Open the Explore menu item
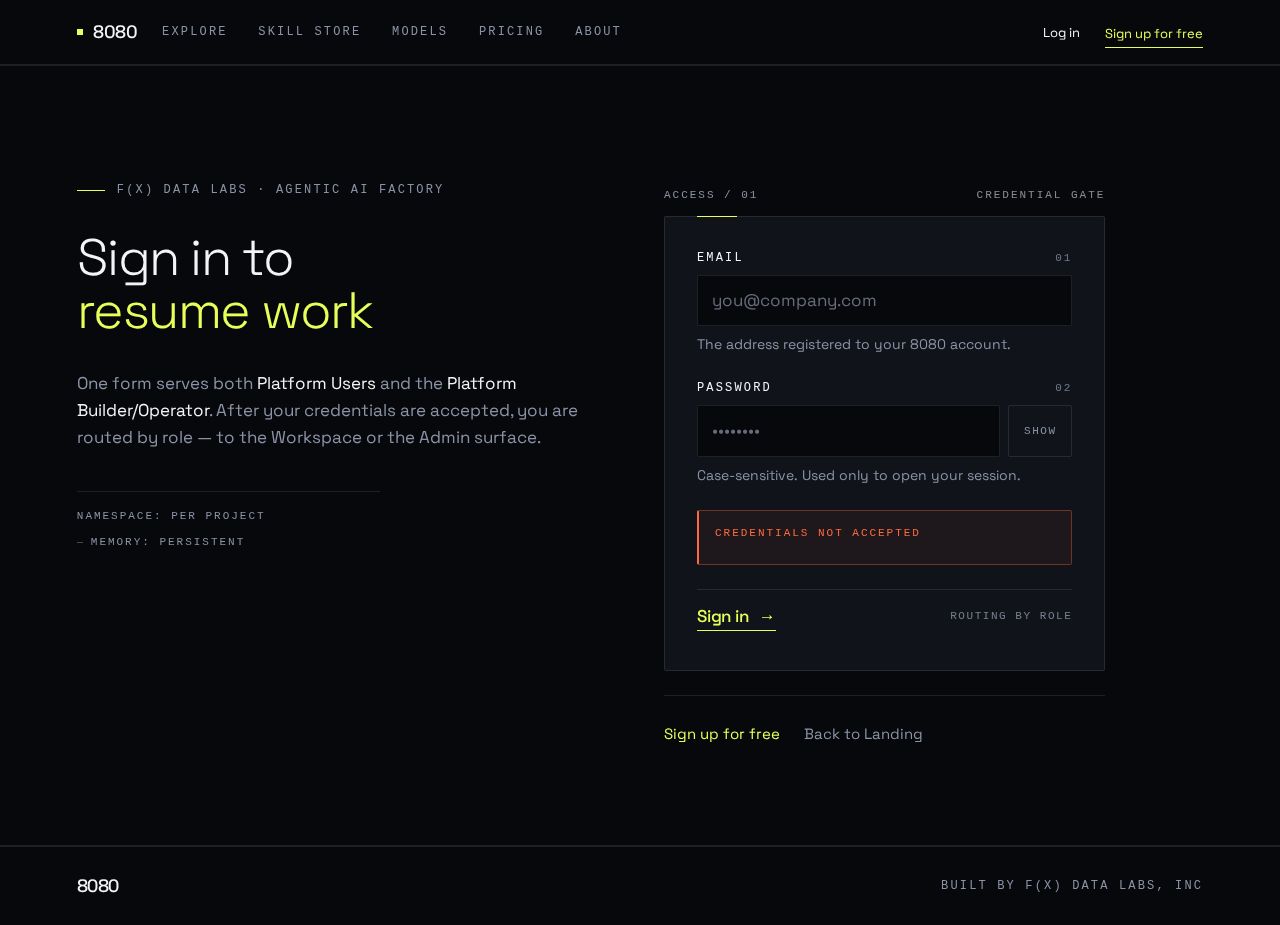This screenshot has width=1280, height=925. point(195,32)
